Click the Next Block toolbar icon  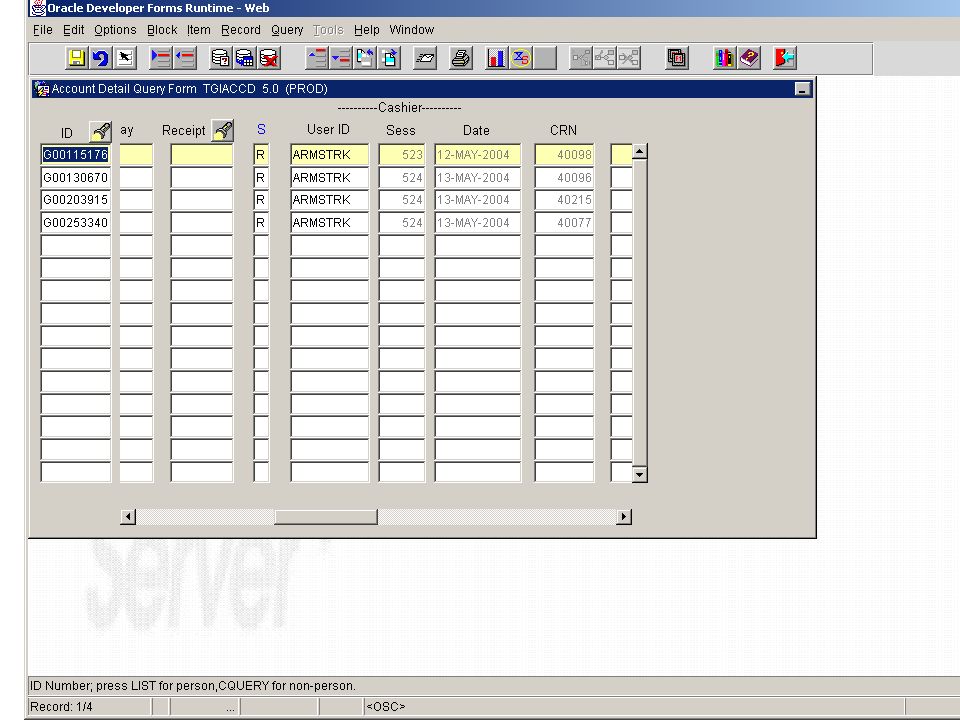click(389, 58)
